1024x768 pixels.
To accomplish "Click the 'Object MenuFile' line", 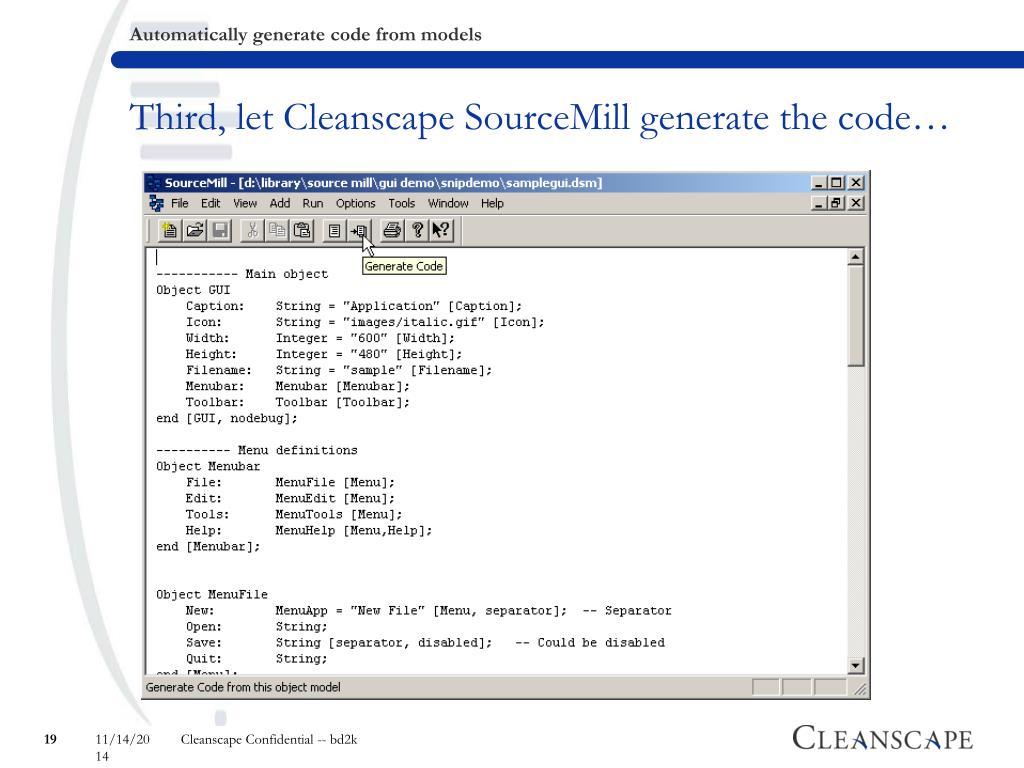I will coord(212,594).
